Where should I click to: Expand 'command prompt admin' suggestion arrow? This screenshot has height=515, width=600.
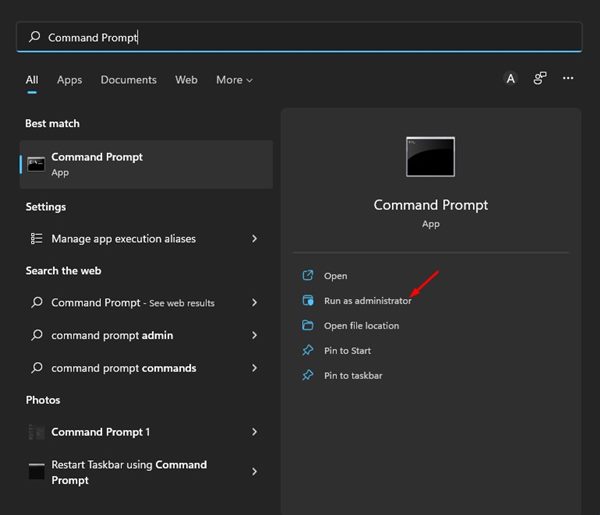click(x=254, y=335)
